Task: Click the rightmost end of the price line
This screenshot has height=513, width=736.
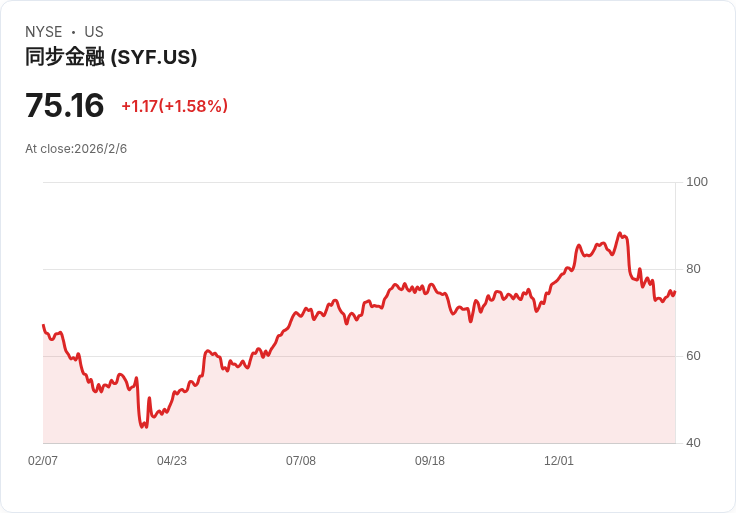Action: tap(675, 292)
